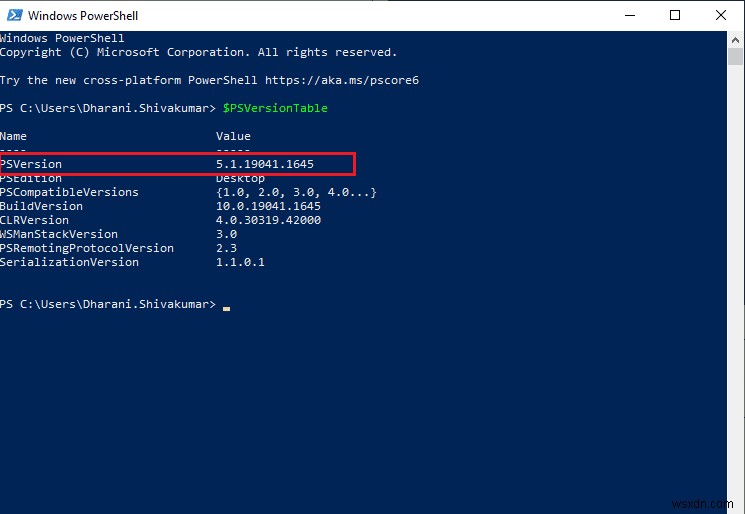Click the PSEdition name entry
The height and width of the screenshot is (514, 745).
point(31,179)
